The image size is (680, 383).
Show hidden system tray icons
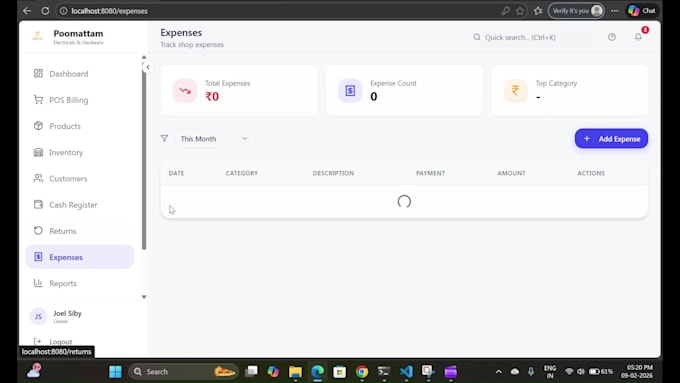point(499,372)
